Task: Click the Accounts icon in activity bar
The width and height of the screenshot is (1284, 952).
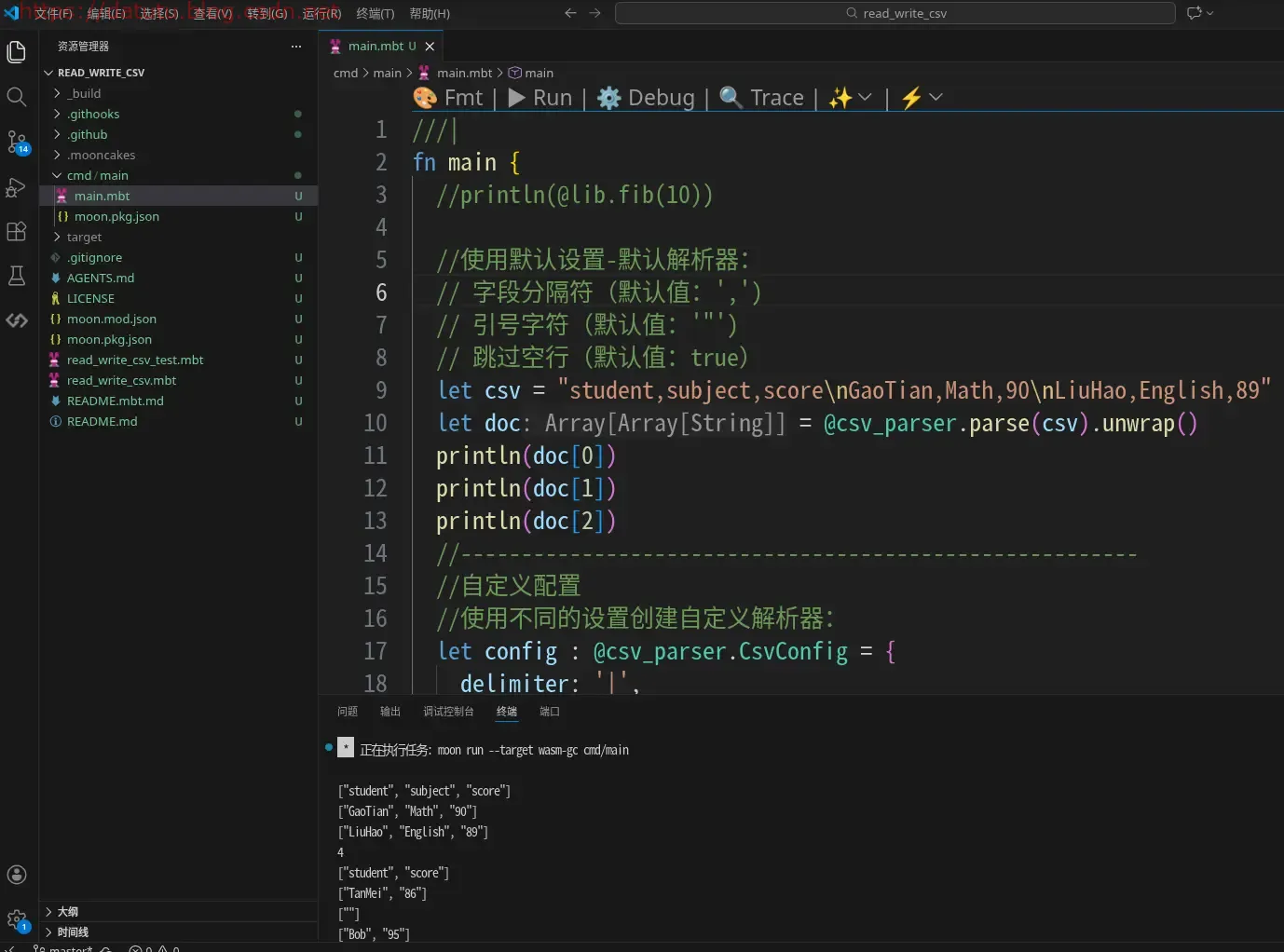Action: coord(16,875)
